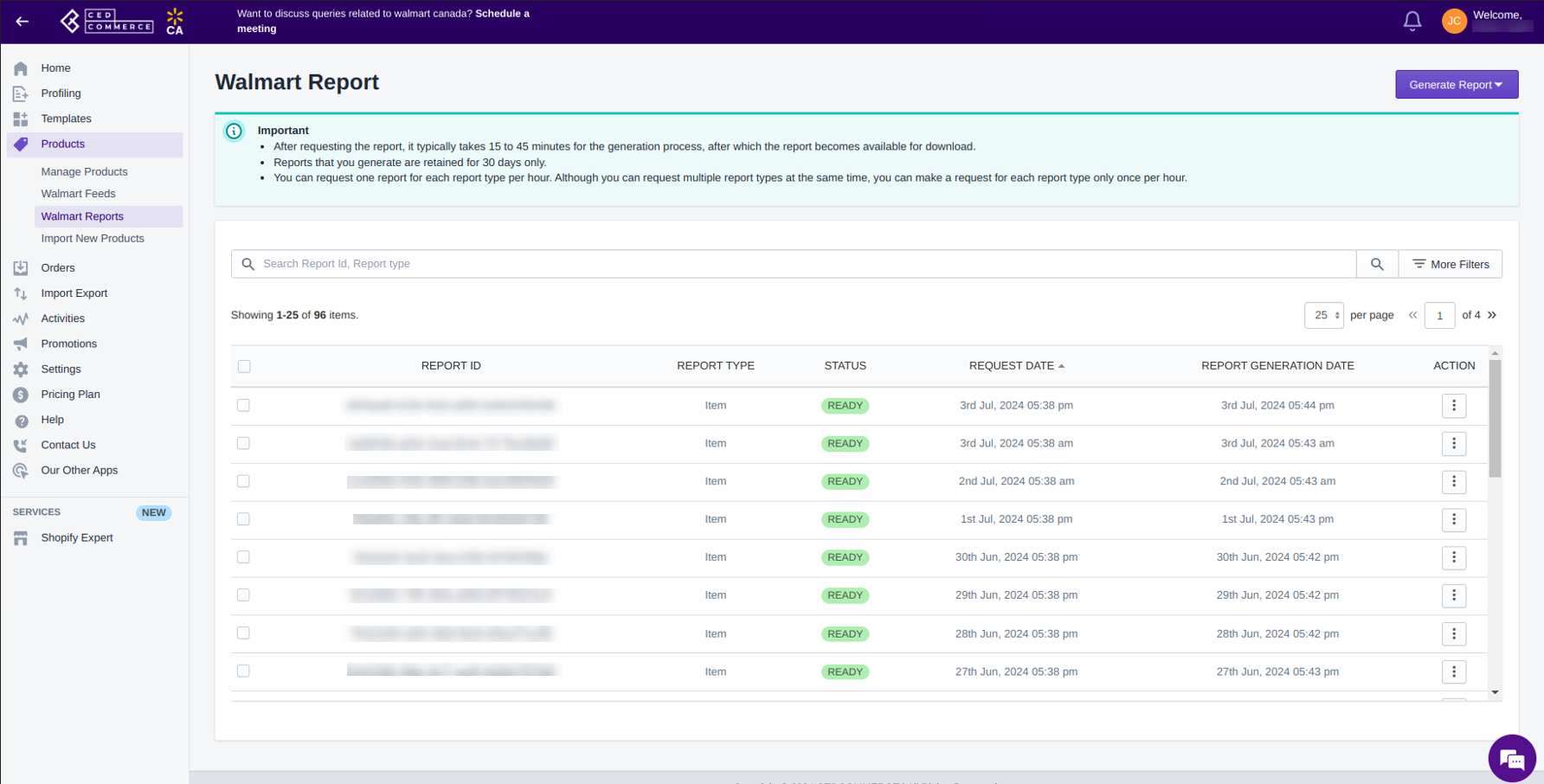Click the Shopify Expert label
Viewport: 1544px width, 784px height.
pos(77,538)
